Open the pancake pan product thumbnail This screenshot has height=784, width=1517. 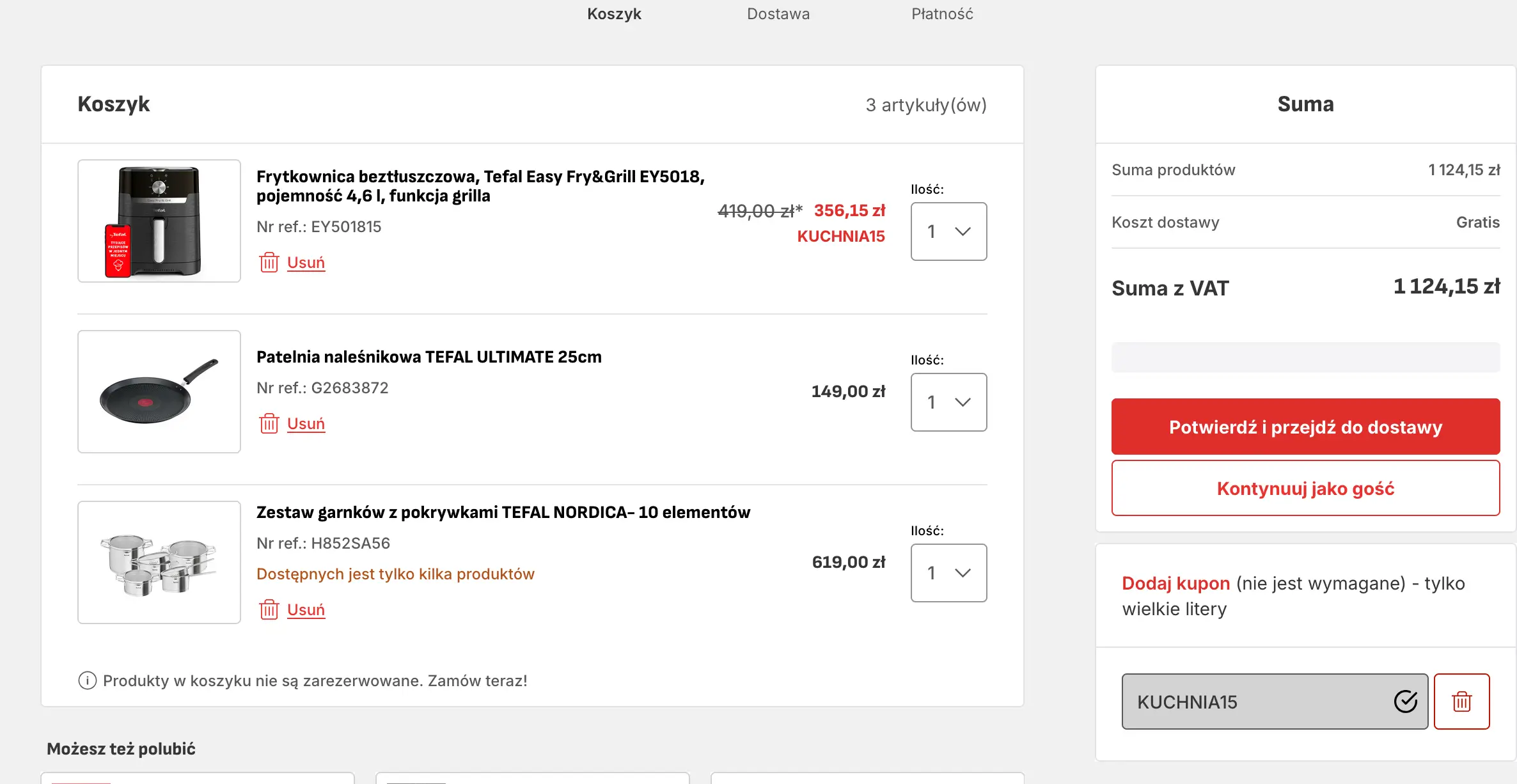(x=159, y=392)
